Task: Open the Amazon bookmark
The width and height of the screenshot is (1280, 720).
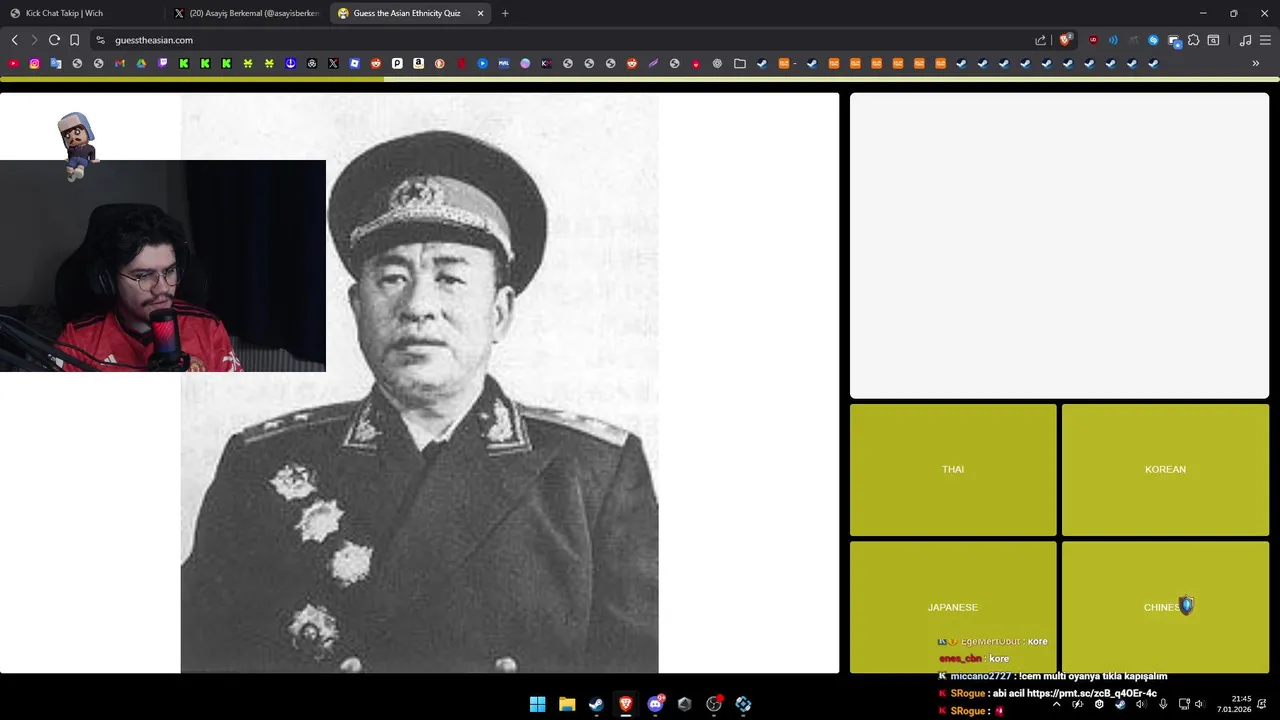Action: (418, 63)
